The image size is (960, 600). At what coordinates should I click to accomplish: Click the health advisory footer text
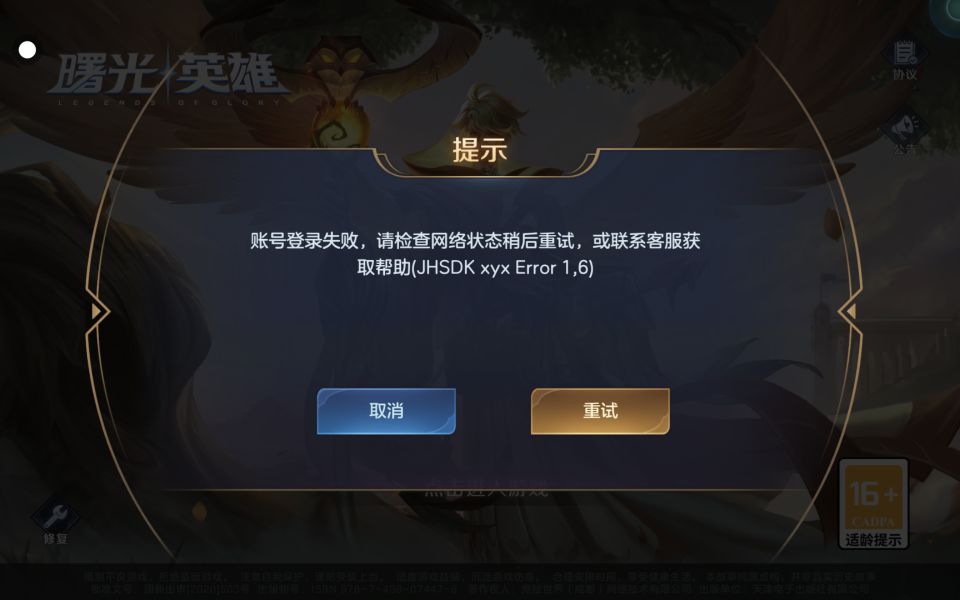(x=480, y=582)
